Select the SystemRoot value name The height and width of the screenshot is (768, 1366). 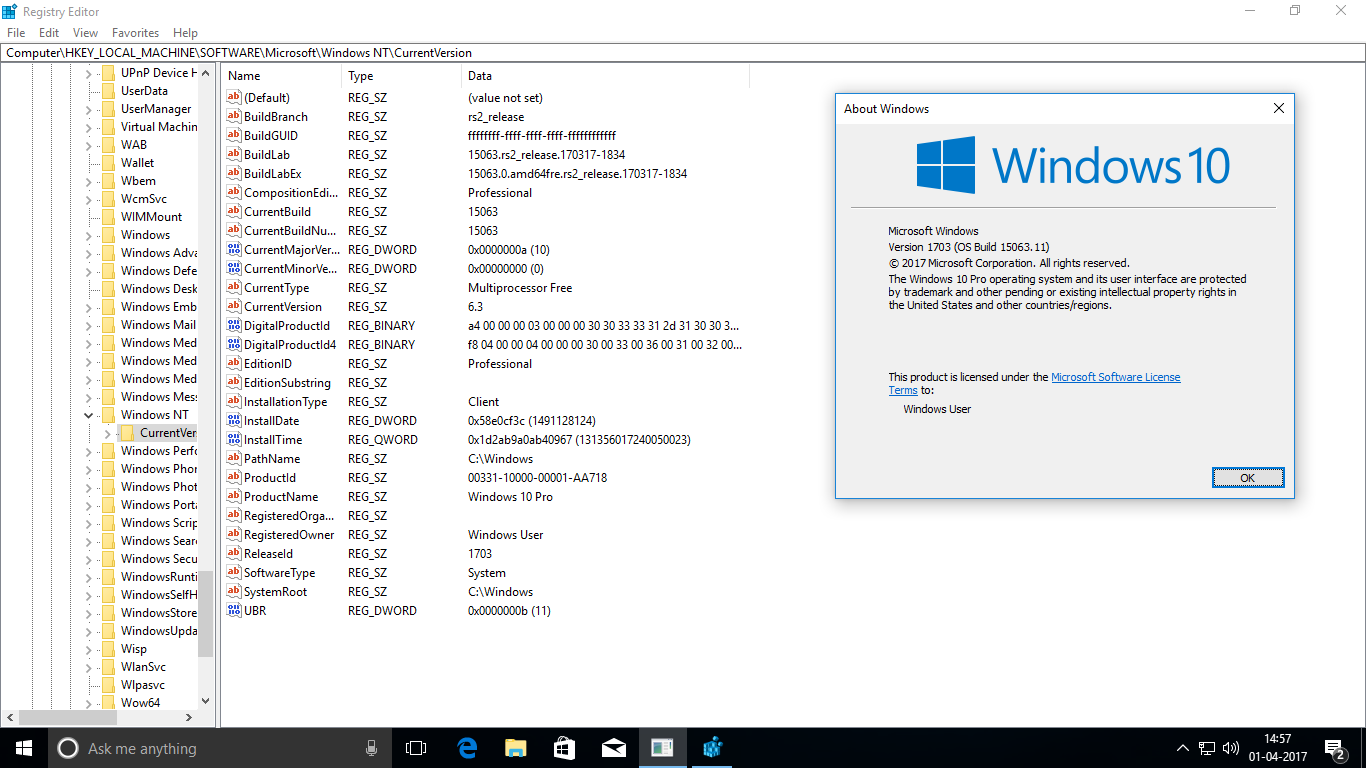click(x=275, y=592)
